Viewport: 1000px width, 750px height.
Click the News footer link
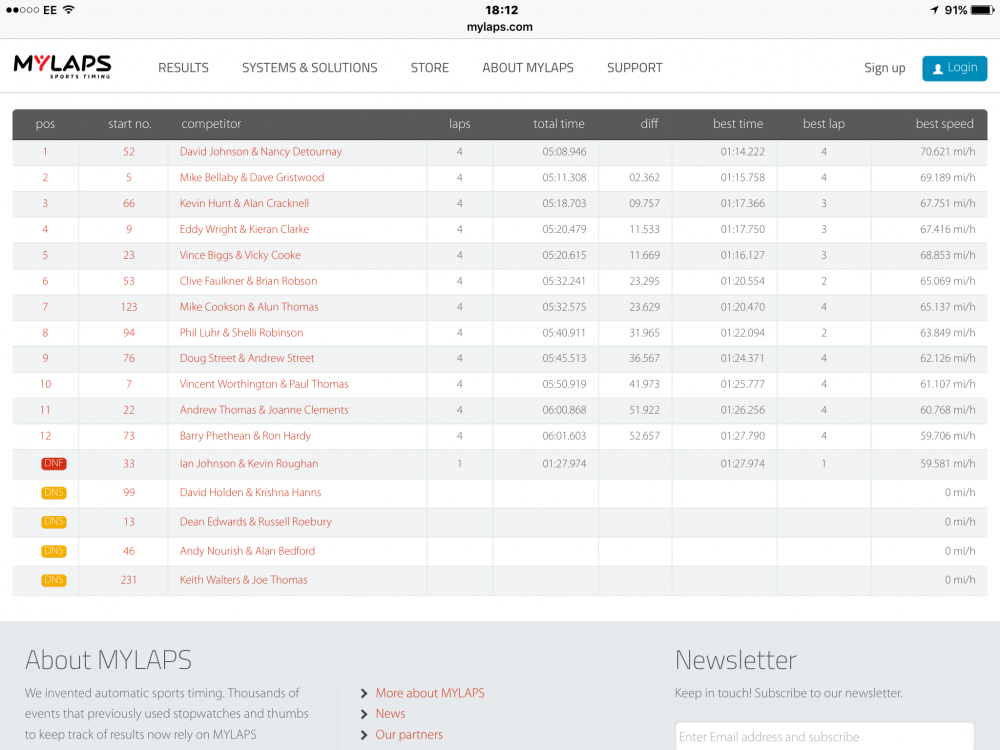(390, 714)
